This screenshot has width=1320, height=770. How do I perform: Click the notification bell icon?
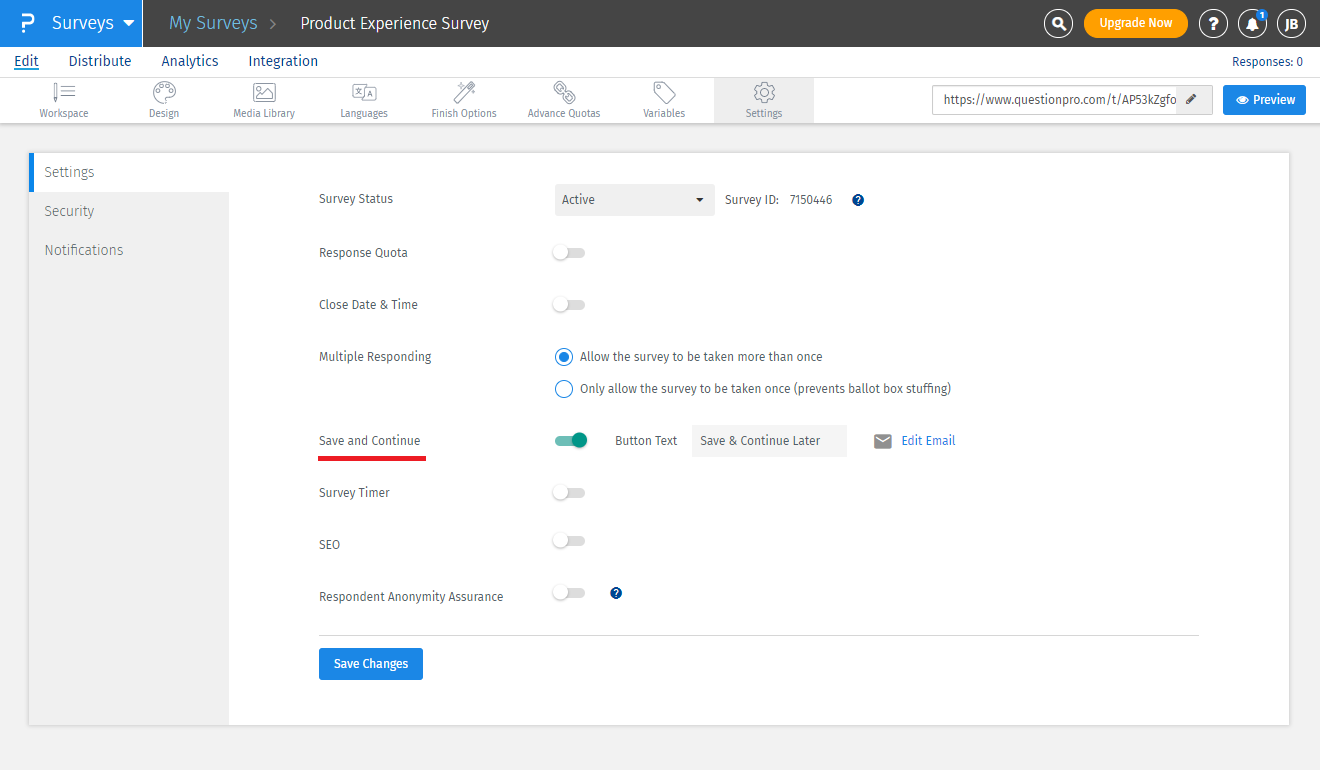1252,23
